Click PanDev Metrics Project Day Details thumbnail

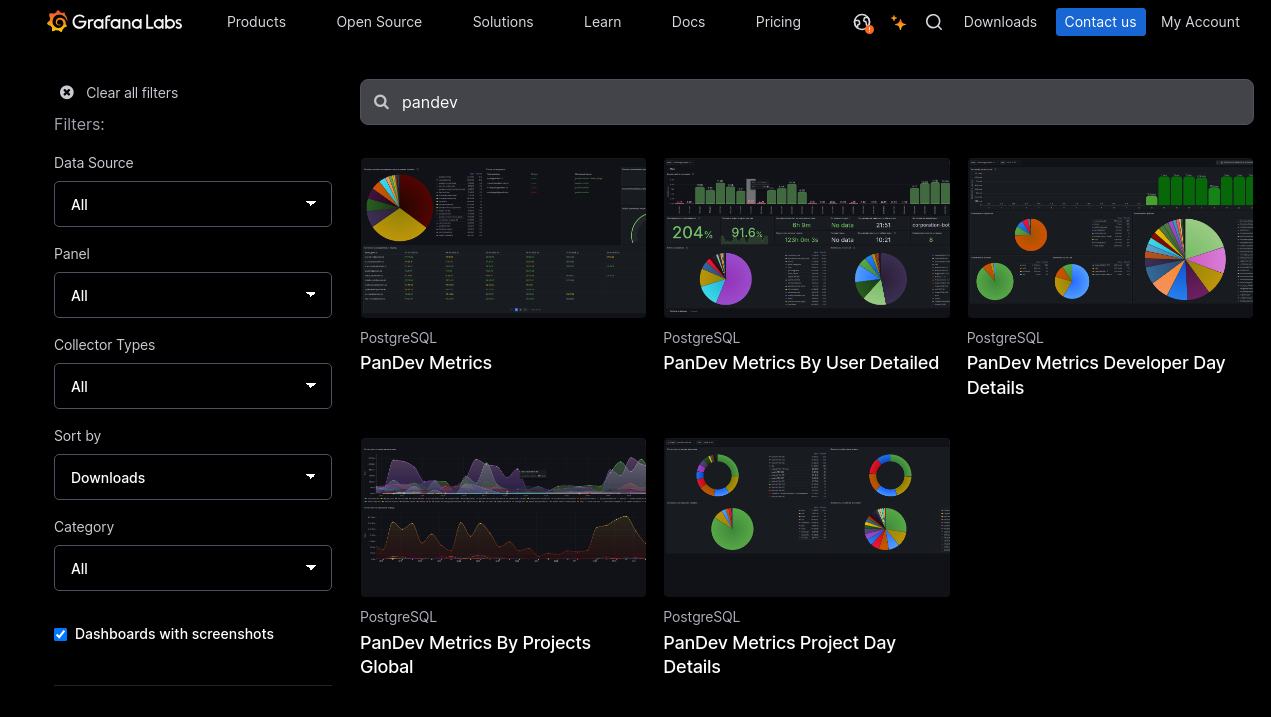806,517
